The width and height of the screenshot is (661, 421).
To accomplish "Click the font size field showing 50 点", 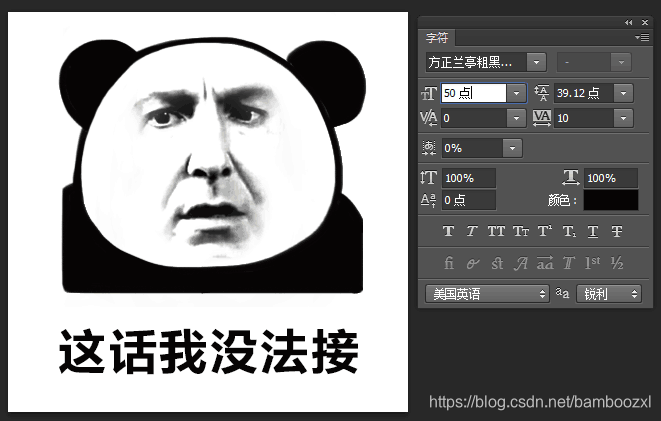I will pyautogui.click(x=473, y=93).
